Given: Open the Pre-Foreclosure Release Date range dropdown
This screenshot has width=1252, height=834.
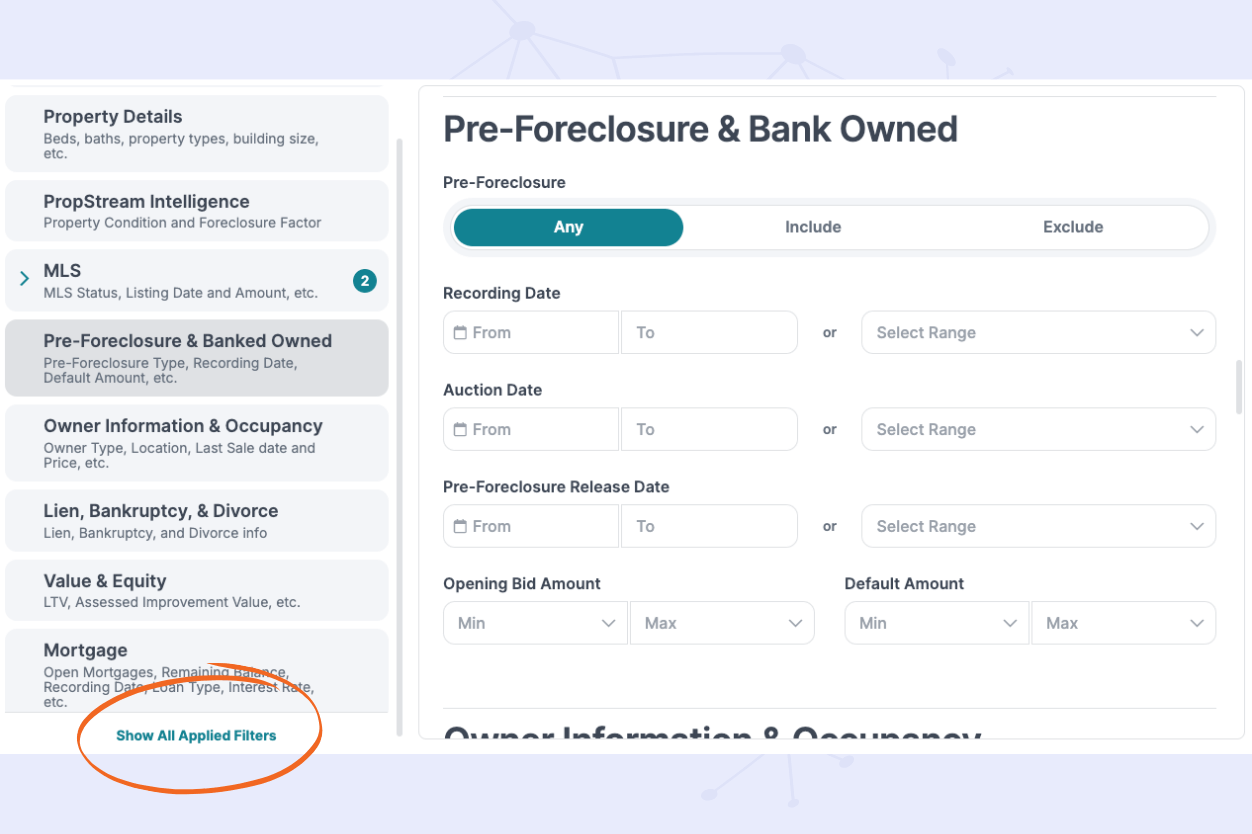Looking at the screenshot, I should (1038, 526).
